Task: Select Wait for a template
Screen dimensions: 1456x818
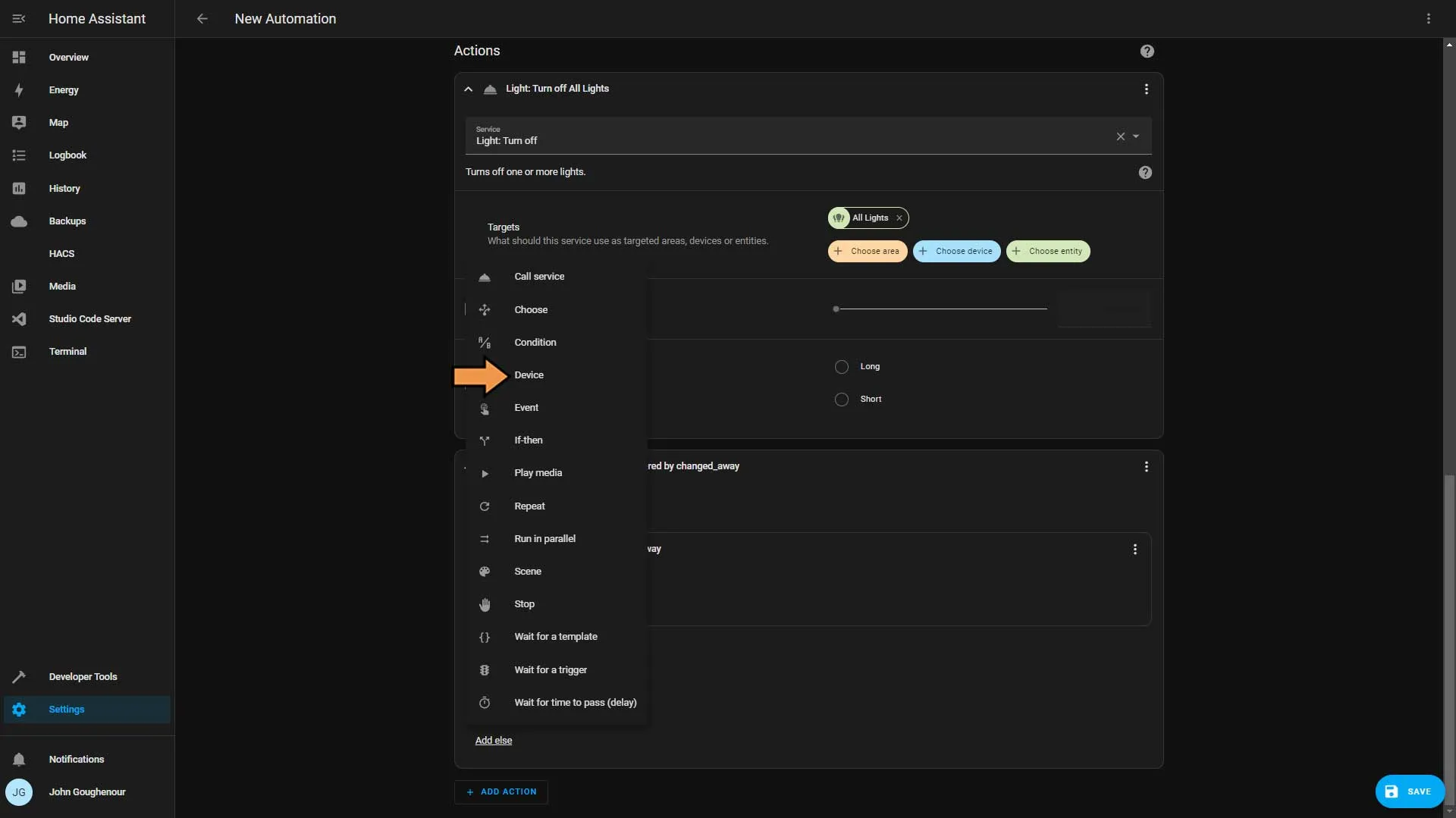Action: coord(557,636)
